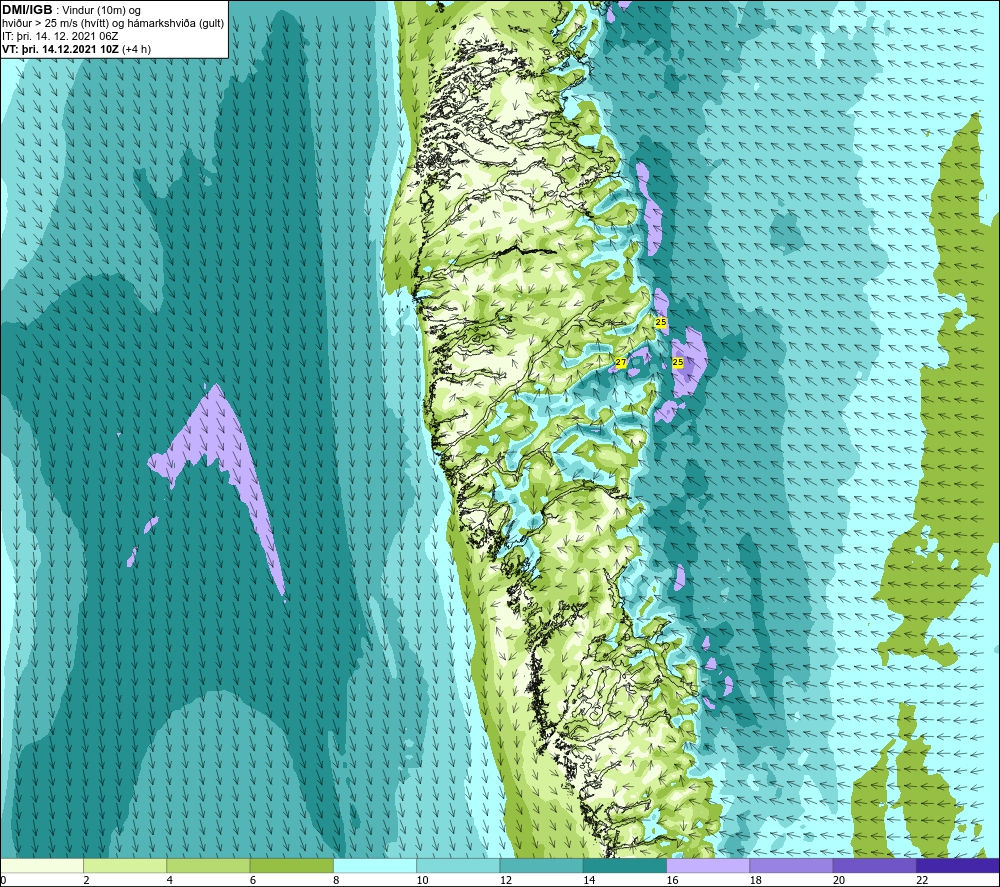Click the 'IT: þri. 14. 12. 2021 06Z' line
The height and width of the screenshot is (887, 1000).
[x=60, y=36]
